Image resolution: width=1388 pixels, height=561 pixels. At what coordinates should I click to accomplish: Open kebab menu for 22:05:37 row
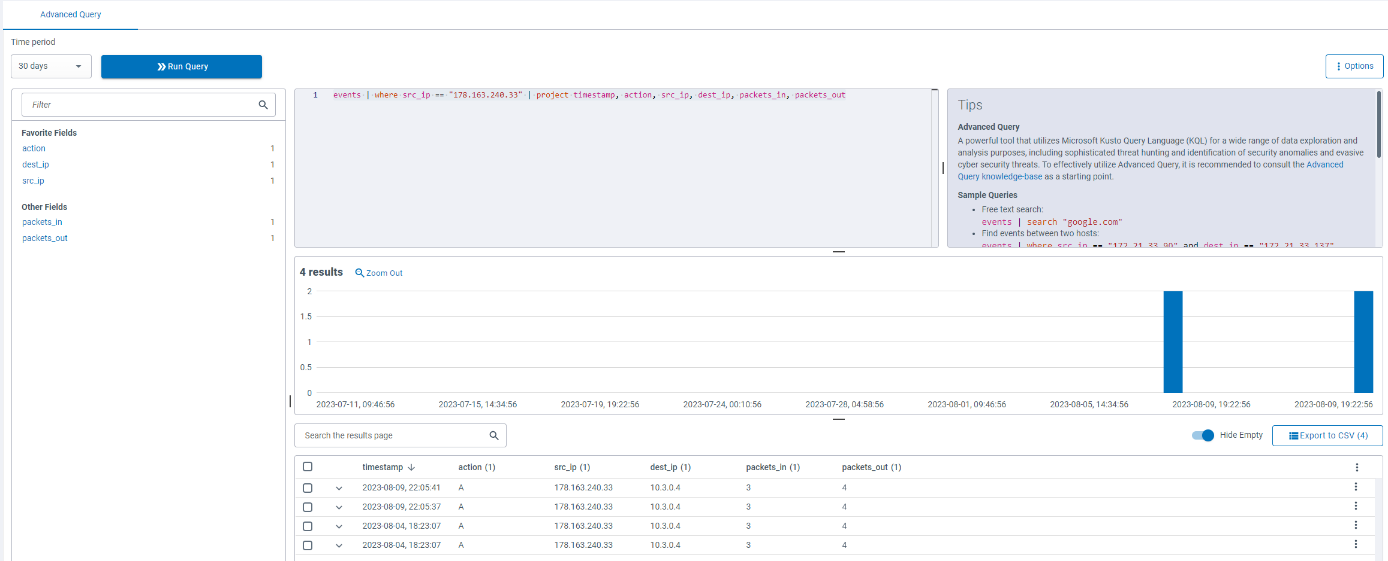pyautogui.click(x=1356, y=506)
